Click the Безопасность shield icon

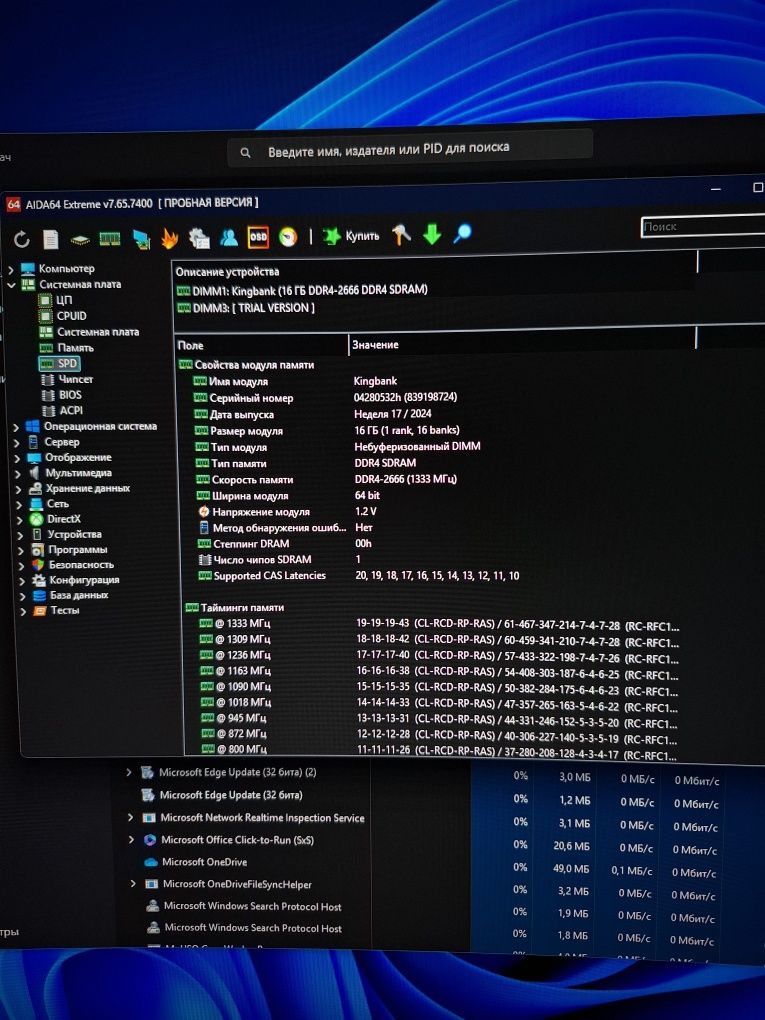point(38,565)
